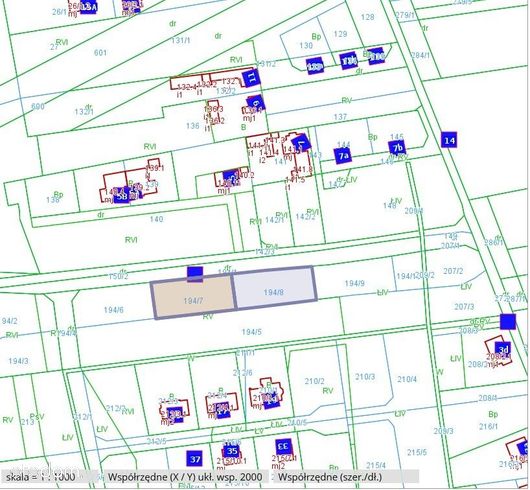Click Współrzędne (X / Y) ukł. wsp. 2000 field
The height and width of the screenshot is (490, 530).
pos(185,477)
